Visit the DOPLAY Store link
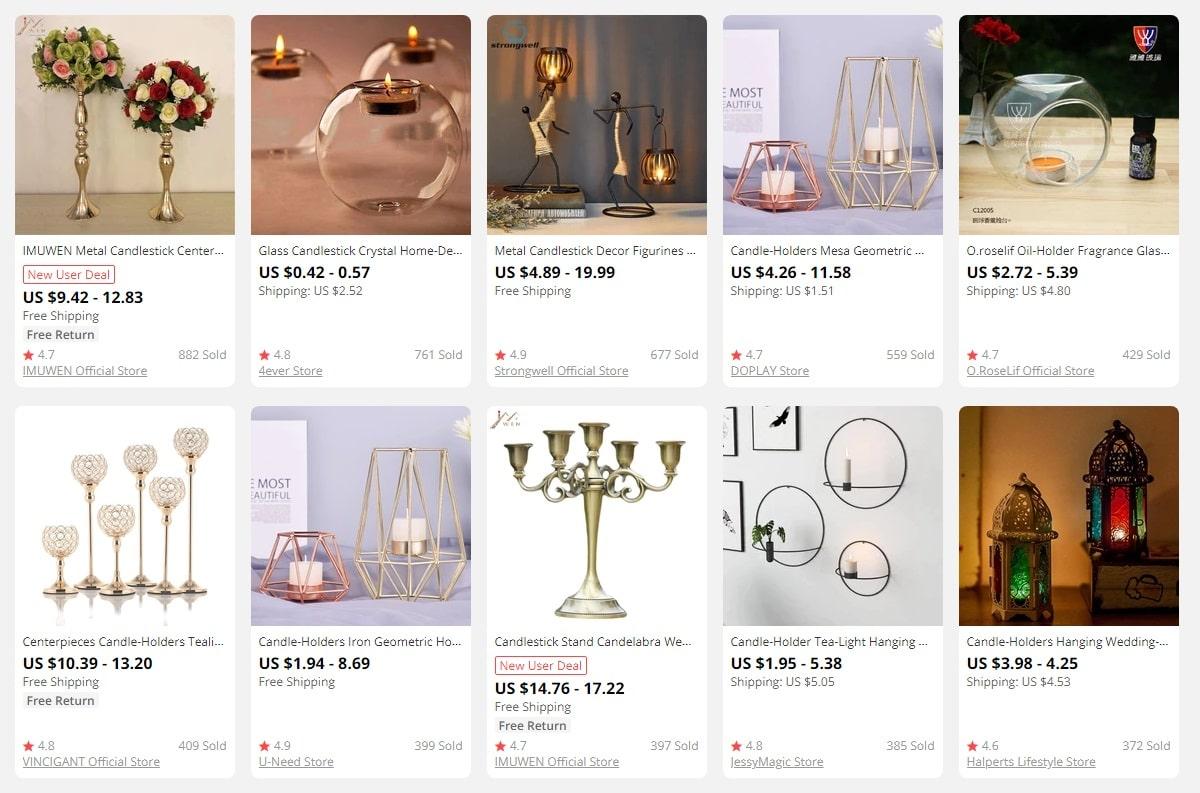 (769, 371)
